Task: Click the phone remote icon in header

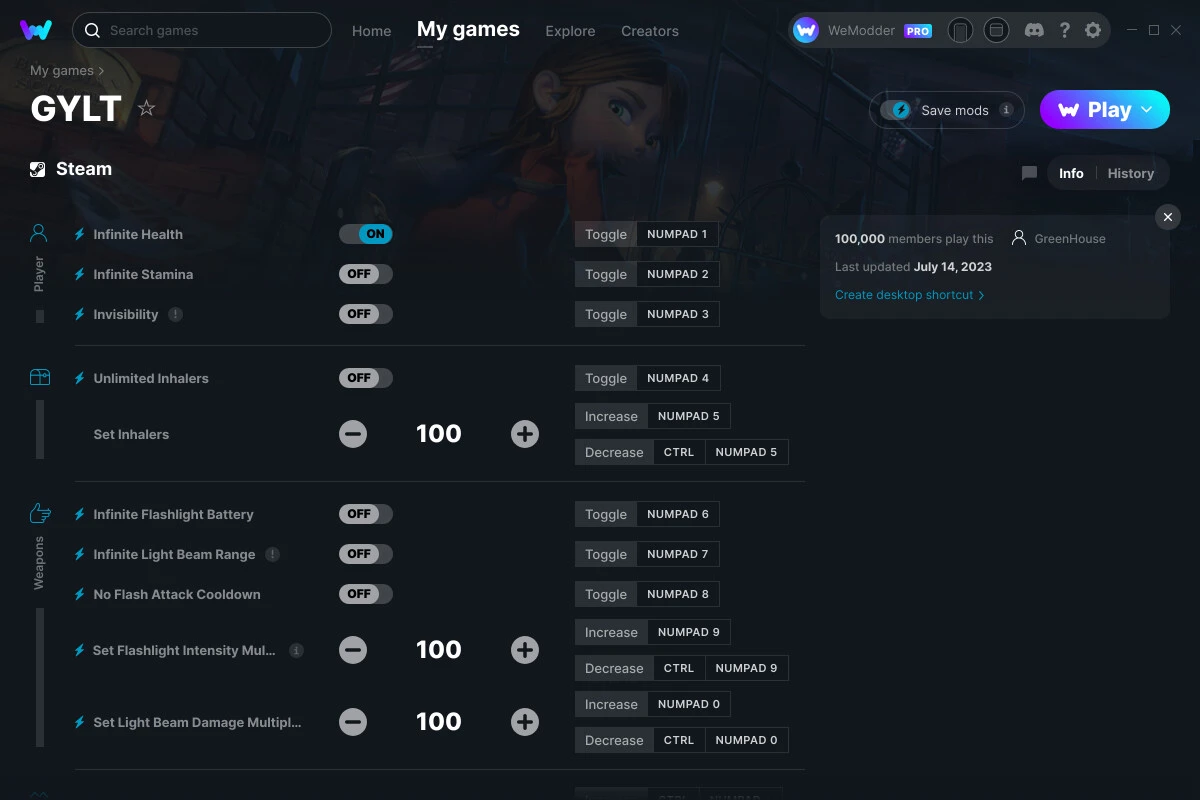Action: pyautogui.click(x=960, y=31)
